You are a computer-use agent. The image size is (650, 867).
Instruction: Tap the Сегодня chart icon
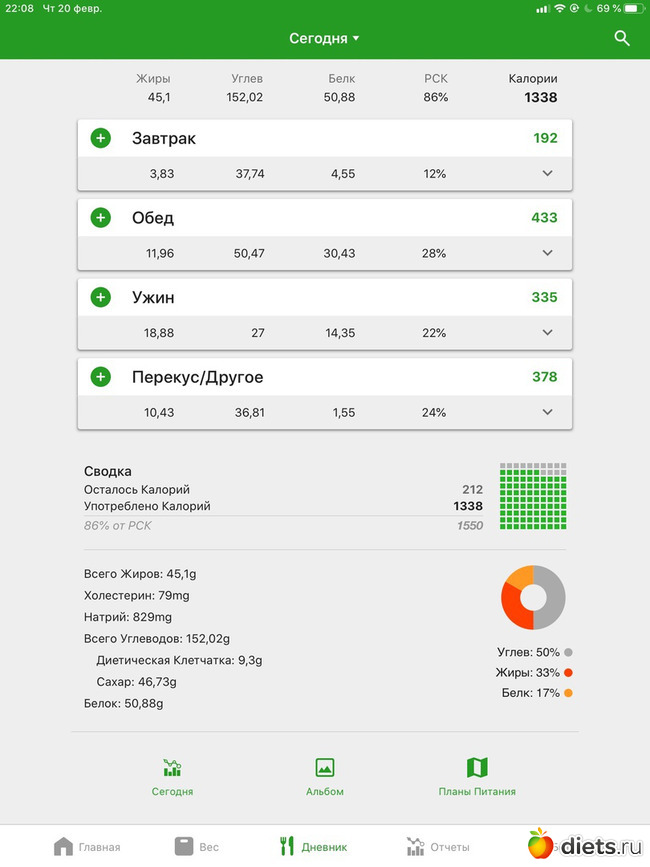pos(173,768)
